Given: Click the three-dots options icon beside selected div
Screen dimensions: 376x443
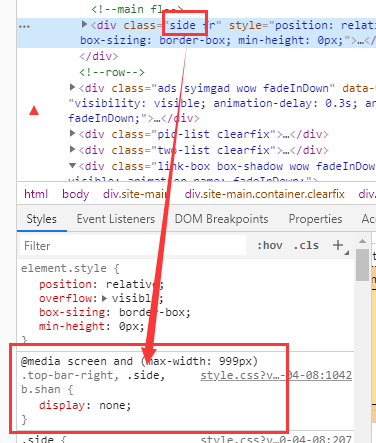Looking at the screenshot, I should pyautogui.click(x=24, y=27).
